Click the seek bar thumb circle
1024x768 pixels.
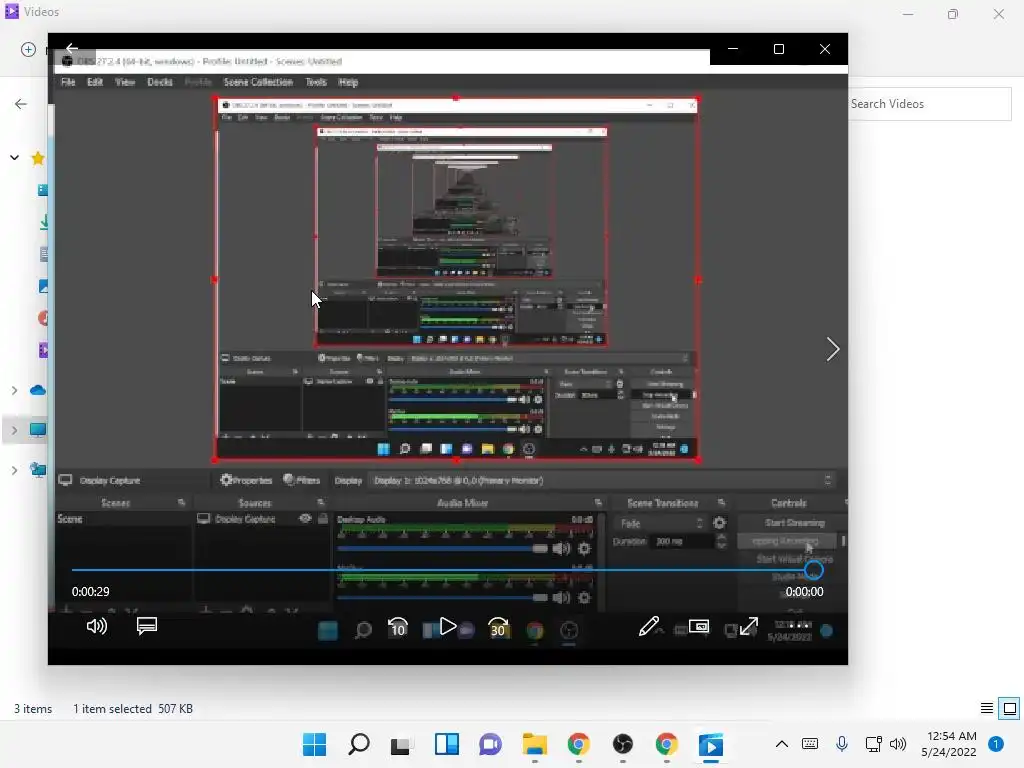click(813, 570)
